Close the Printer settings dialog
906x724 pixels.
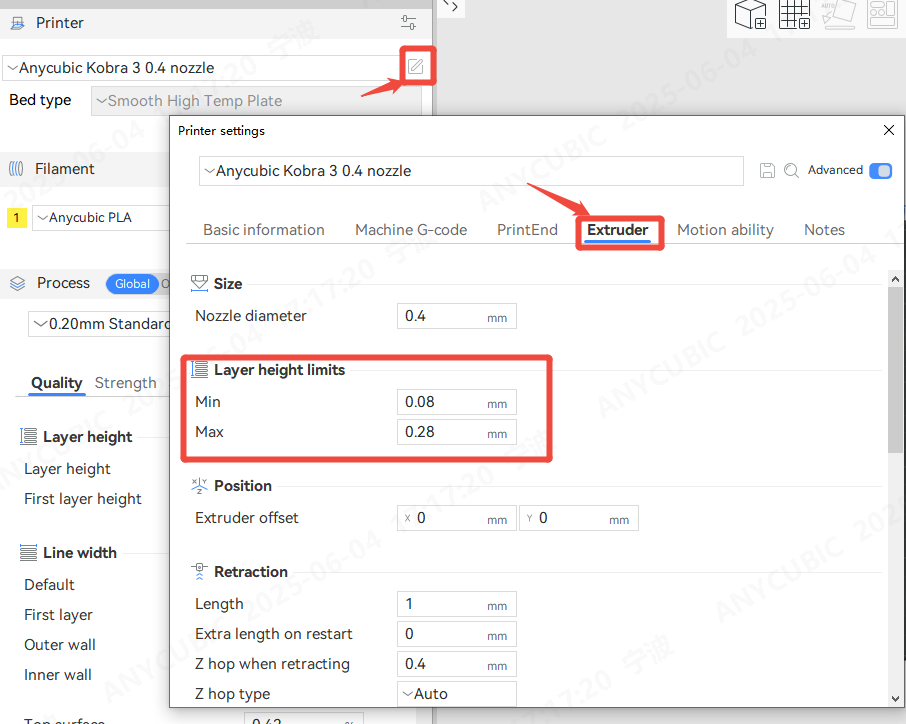pos(889,130)
